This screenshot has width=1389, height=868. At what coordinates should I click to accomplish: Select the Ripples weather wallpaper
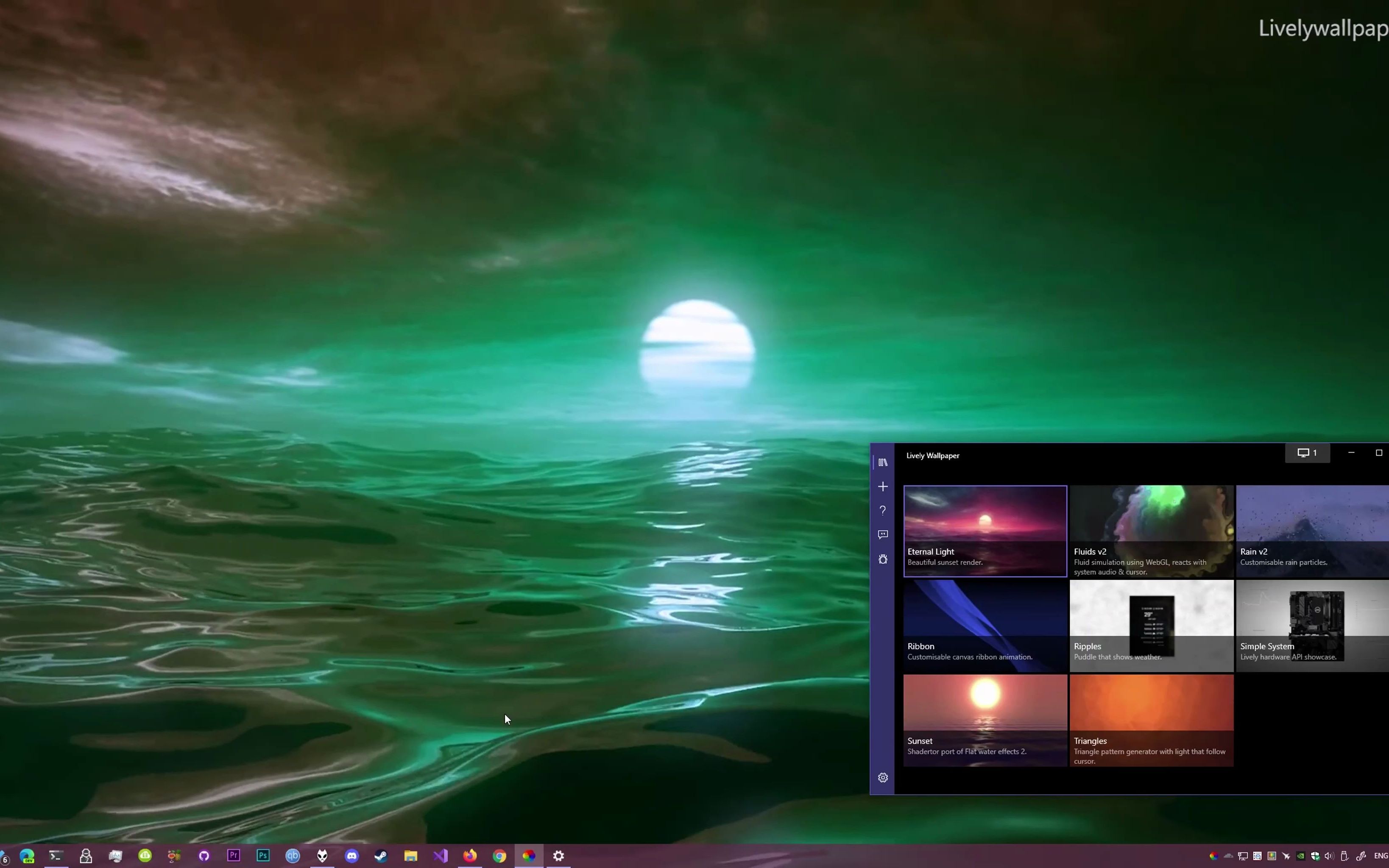tap(1151, 625)
